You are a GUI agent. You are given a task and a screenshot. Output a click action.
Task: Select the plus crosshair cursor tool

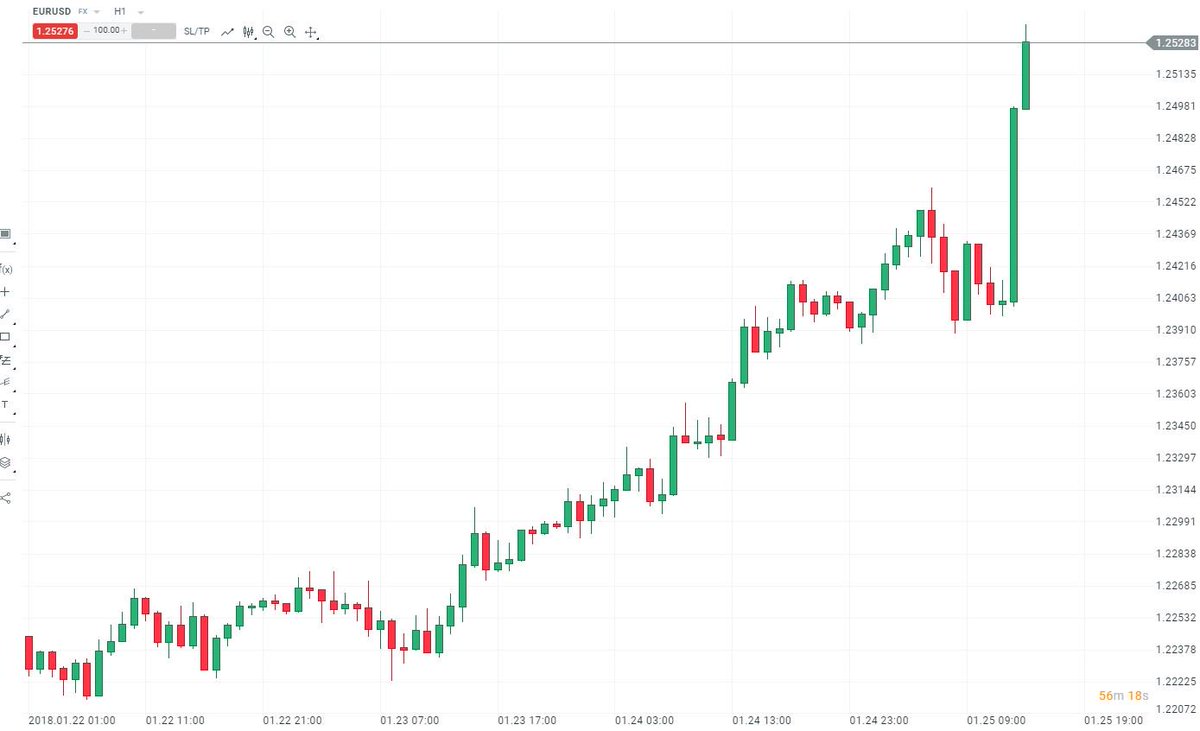point(5,291)
